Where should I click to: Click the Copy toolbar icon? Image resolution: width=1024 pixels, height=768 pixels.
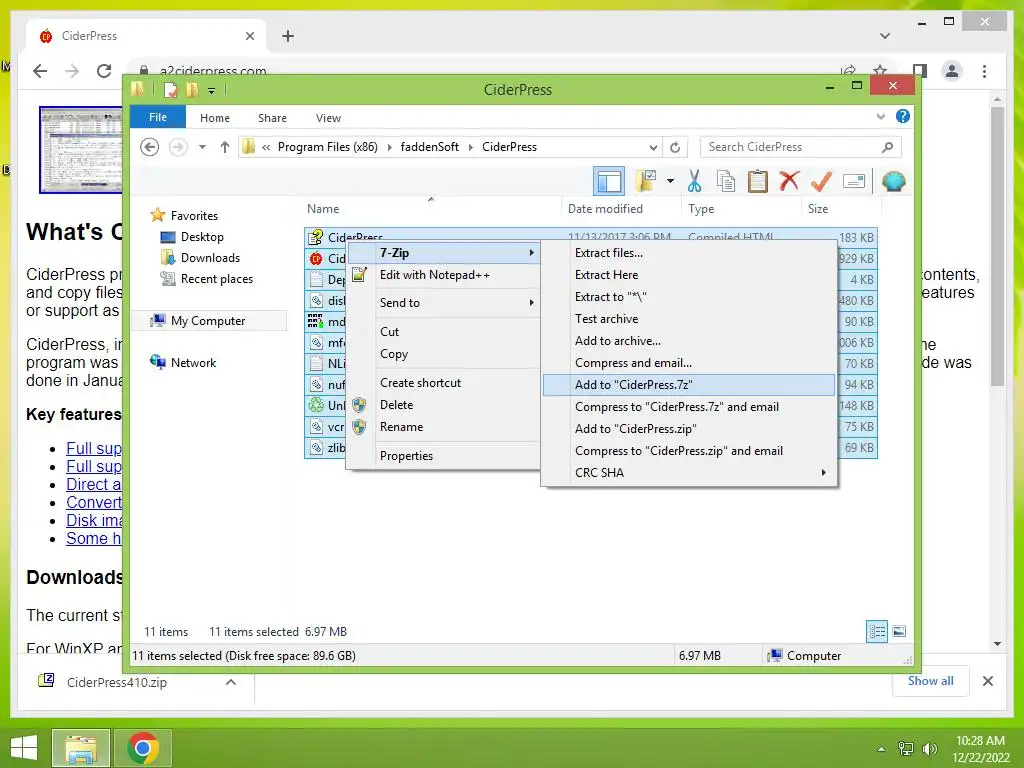point(726,182)
